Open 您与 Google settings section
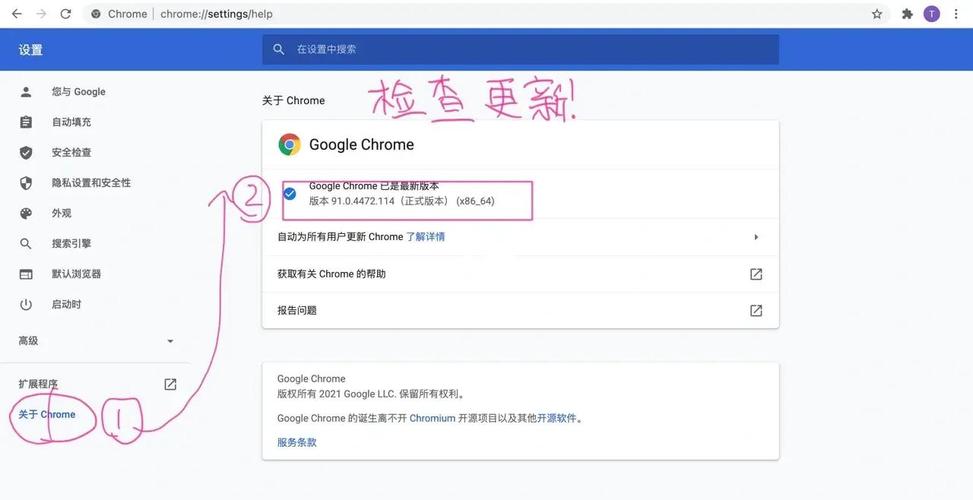The height and width of the screenshot is (500, 973). click(x=79, y=92)
